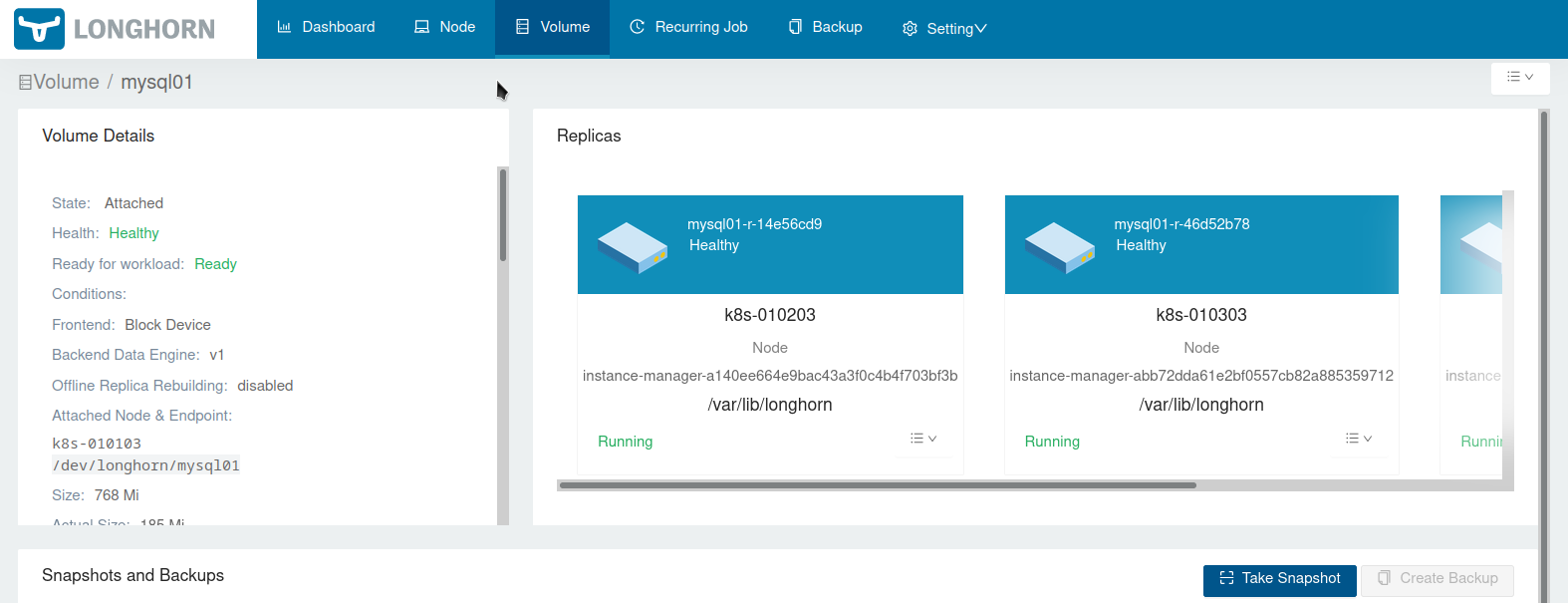
Task: Click the Volume Details vertical scrollbar
Action: coord(503,214)
